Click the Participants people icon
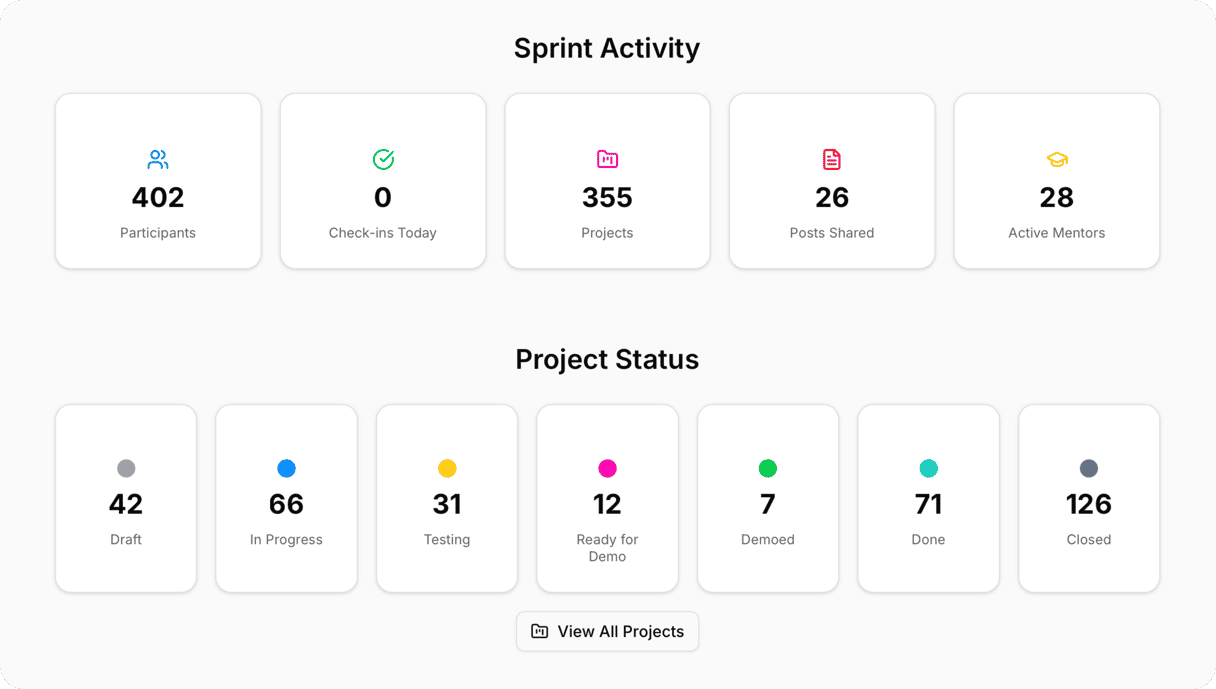1216x689 pixels. [x=157, y=158]
